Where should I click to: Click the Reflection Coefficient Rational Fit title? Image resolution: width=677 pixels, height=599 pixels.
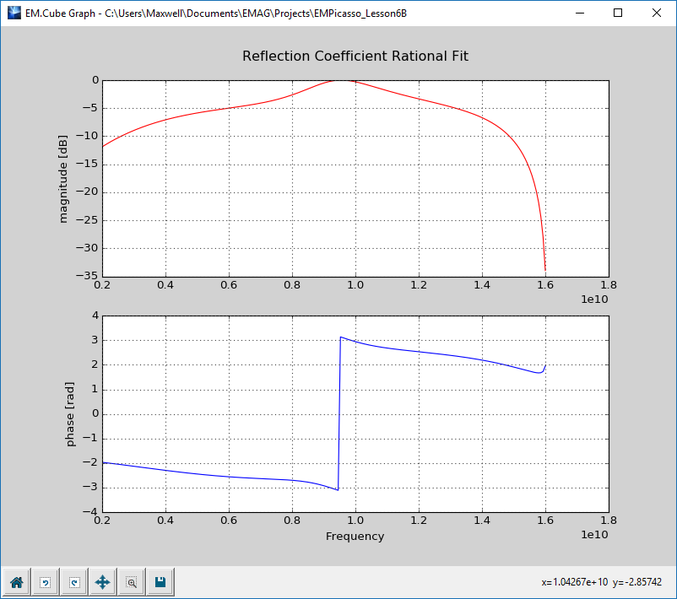tap(355, 56)
